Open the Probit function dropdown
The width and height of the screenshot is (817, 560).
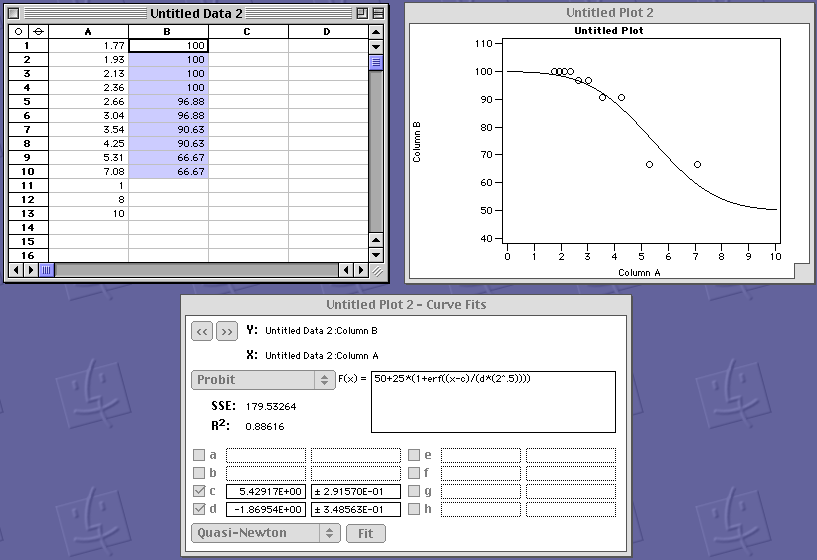pyautogui.click(x=263, y=380)
